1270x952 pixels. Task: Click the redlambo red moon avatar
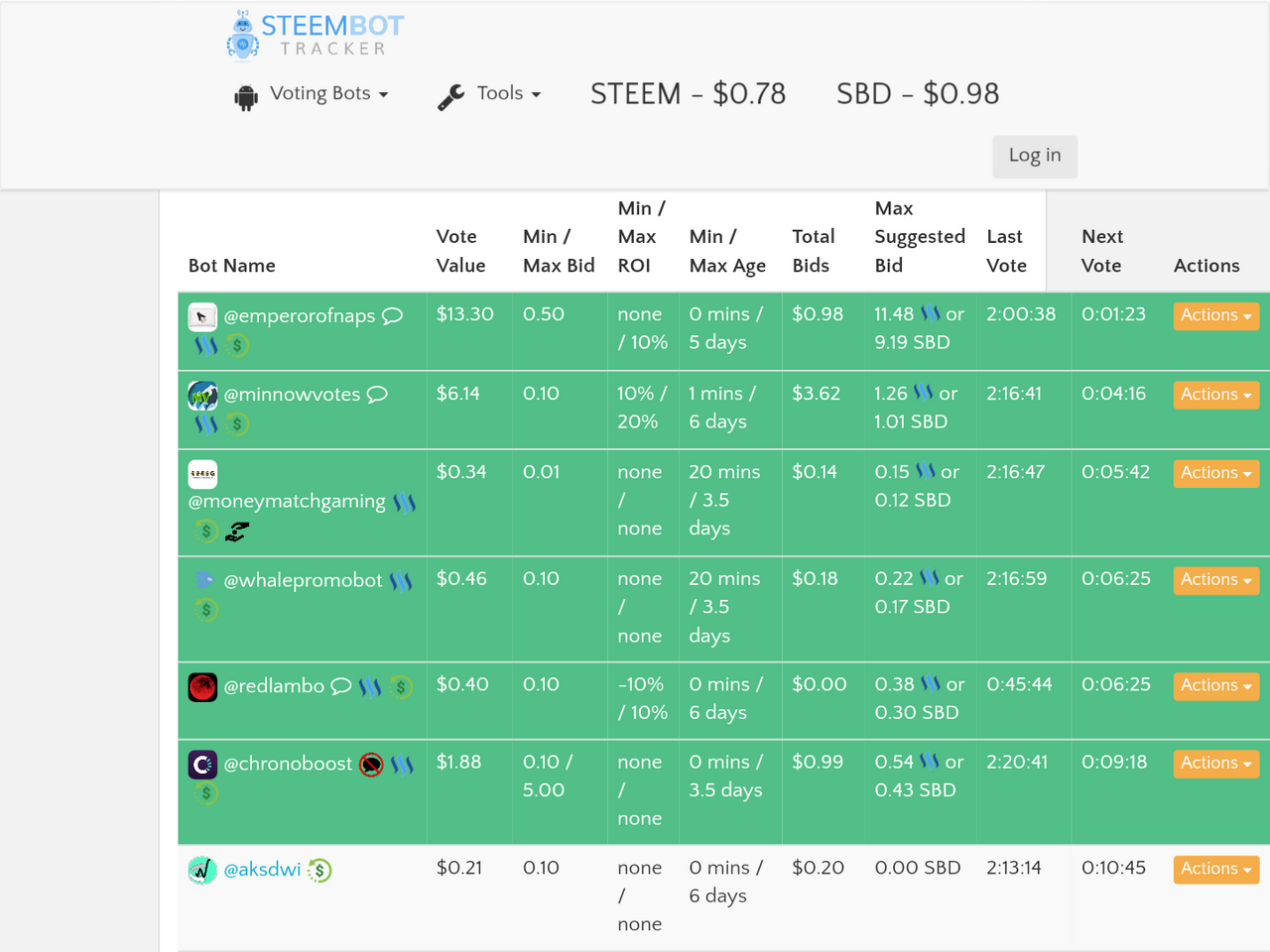coord(202,687)
